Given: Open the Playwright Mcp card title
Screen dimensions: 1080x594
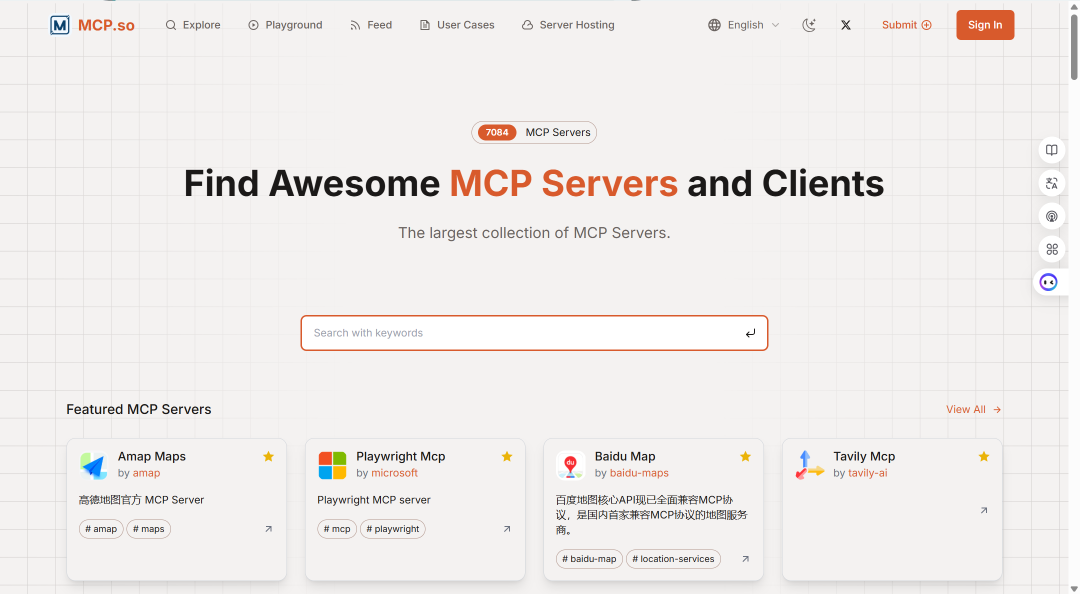Looking at the screenshot, I should click(401, 456).
